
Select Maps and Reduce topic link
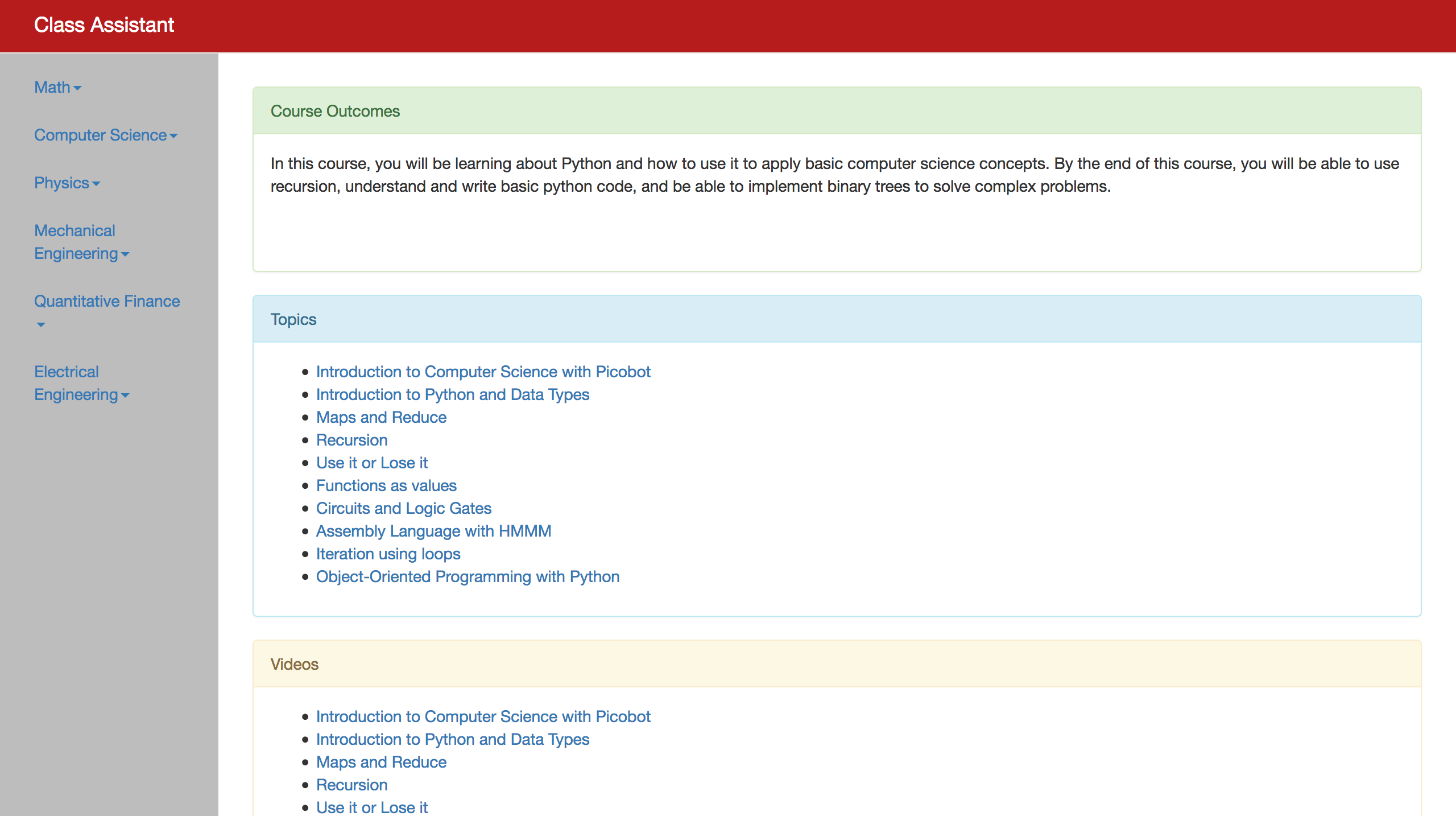(x=381, y=417)
